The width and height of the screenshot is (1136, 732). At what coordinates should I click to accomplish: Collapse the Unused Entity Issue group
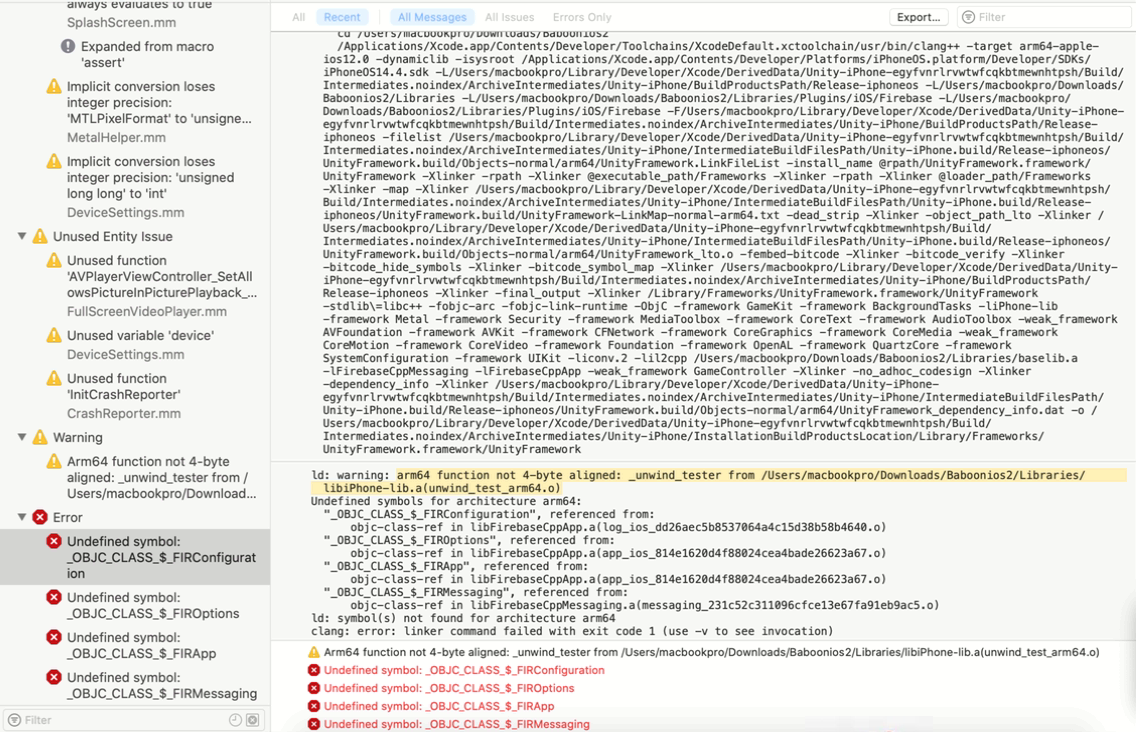(22, 236)
